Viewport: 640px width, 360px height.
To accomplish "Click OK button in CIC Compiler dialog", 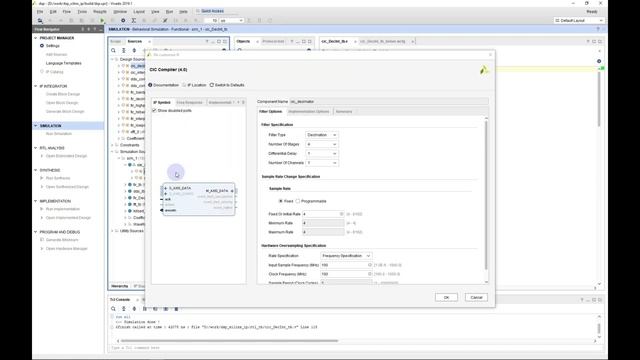I will click(x=446, y=298).
